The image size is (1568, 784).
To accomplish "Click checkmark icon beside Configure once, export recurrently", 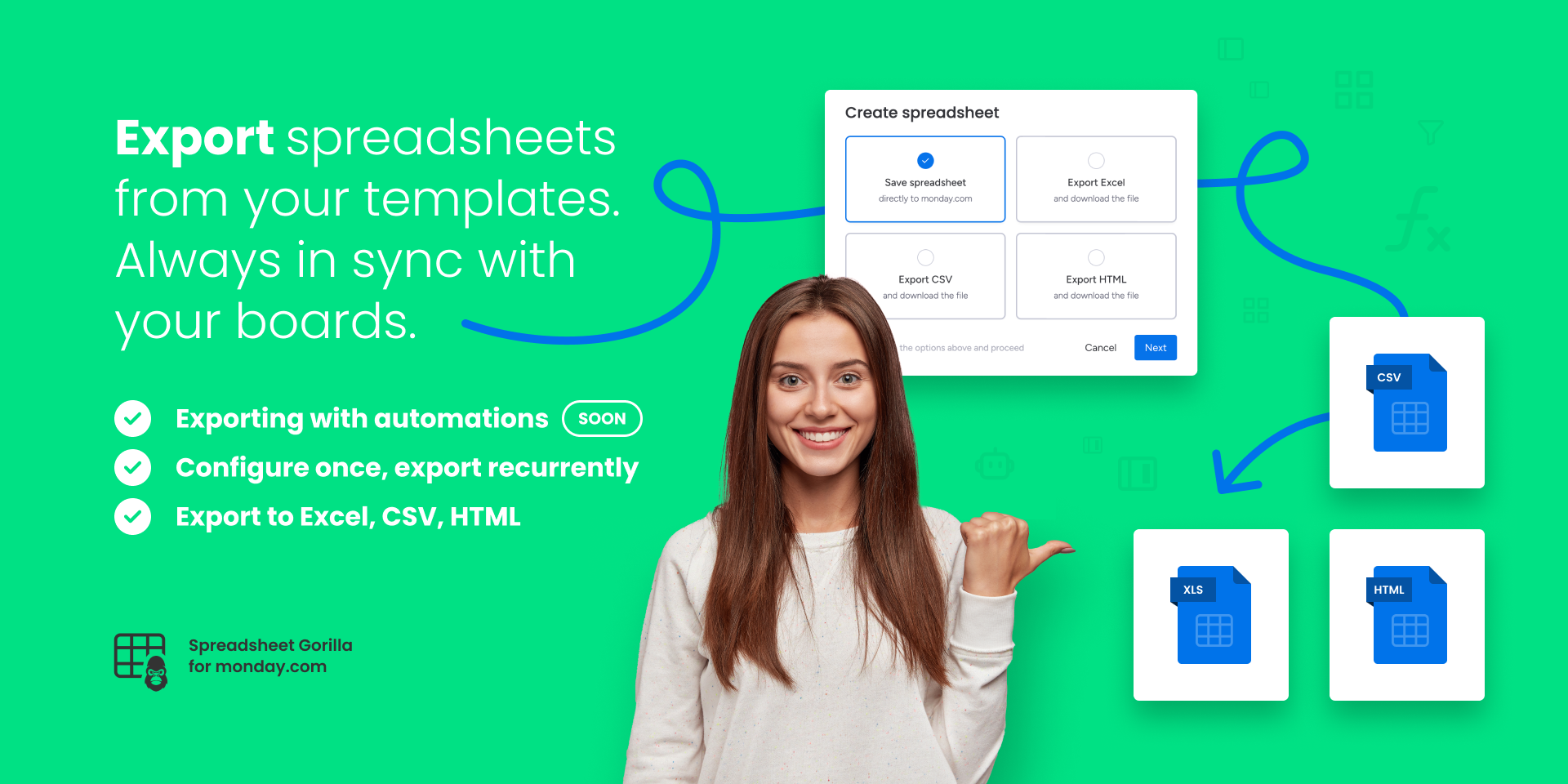I will (x=132, y=468).
